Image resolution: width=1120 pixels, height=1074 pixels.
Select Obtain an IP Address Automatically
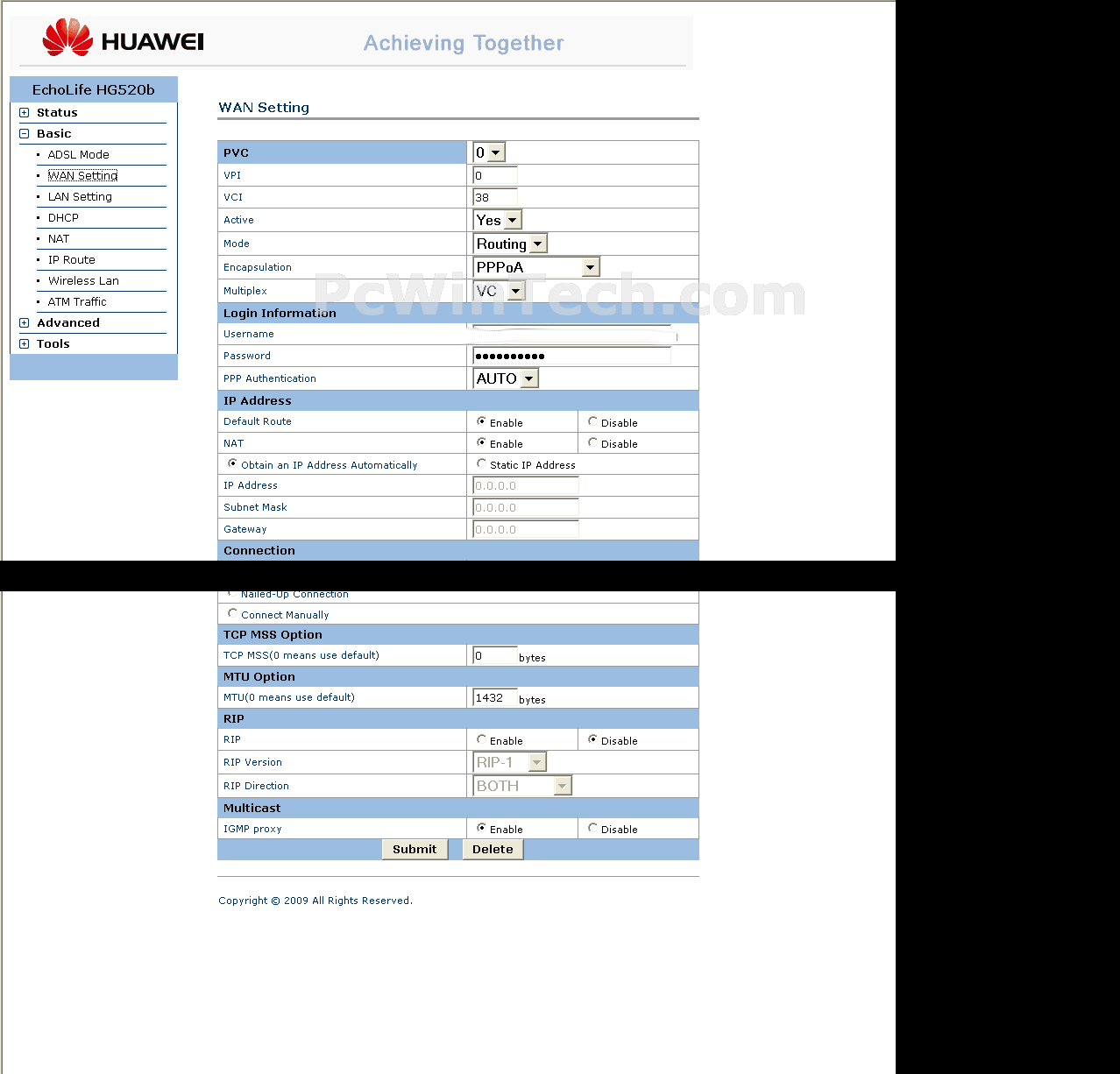click(232, 463)
